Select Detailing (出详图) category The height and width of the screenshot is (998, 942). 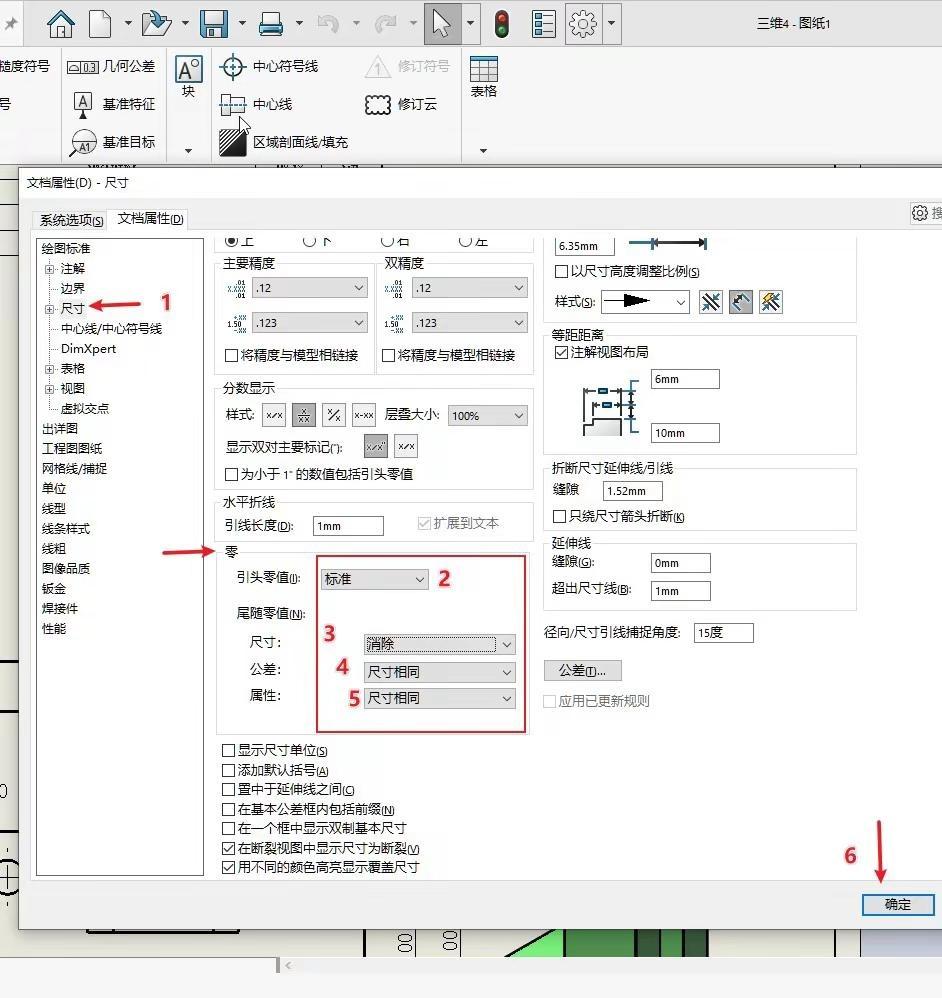[x=60, y=428]
